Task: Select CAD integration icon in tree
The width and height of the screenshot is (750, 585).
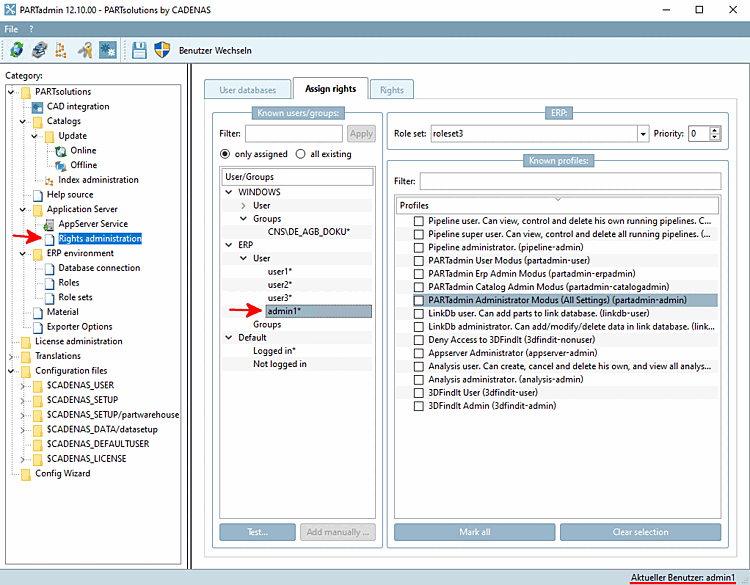Action: click(x=37, y=107)
